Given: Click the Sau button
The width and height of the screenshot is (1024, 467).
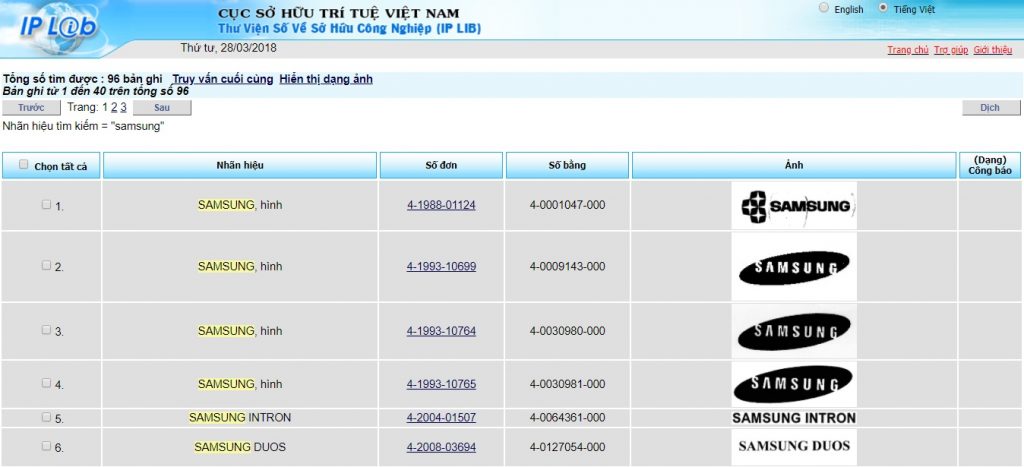Looking at the screenshot, I should (x=162, y=108).
